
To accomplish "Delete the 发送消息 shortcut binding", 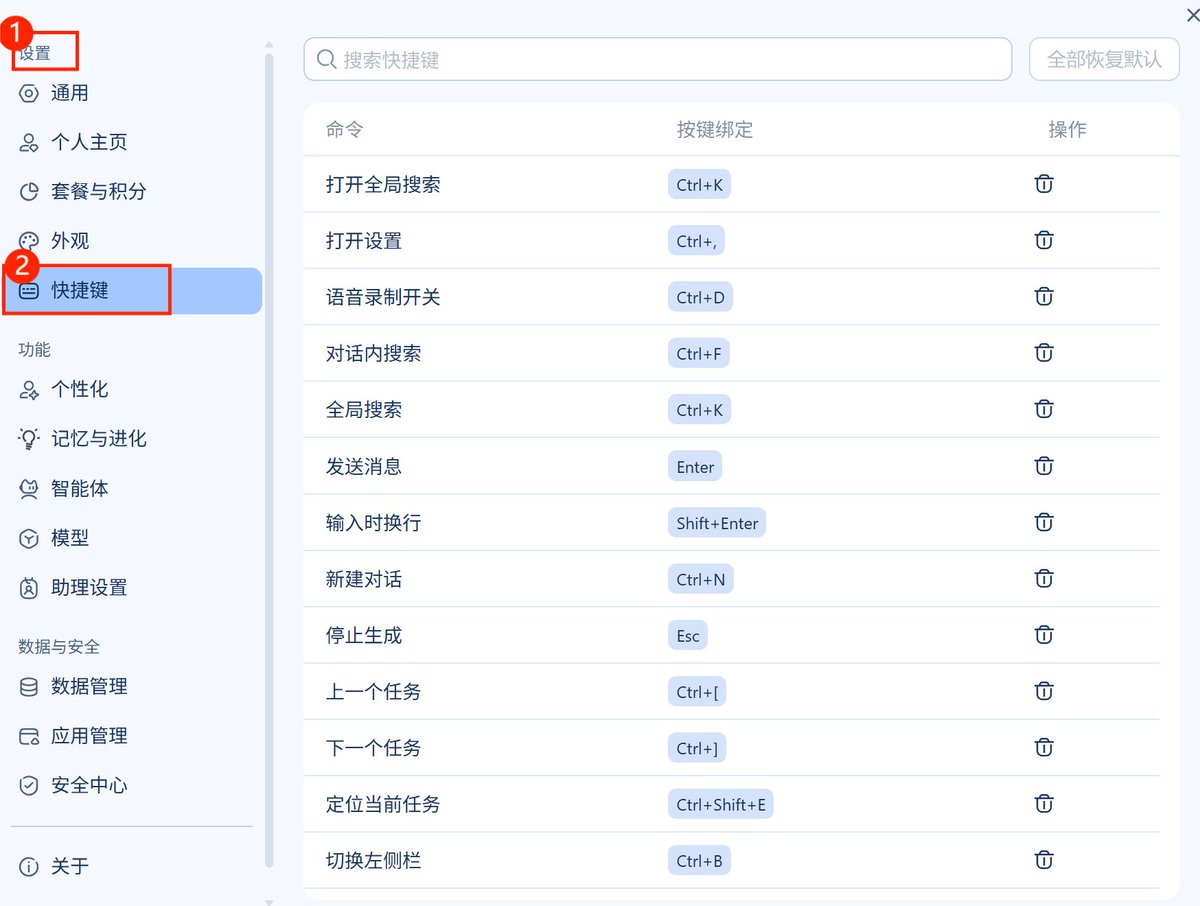I will click(1044, 466).
